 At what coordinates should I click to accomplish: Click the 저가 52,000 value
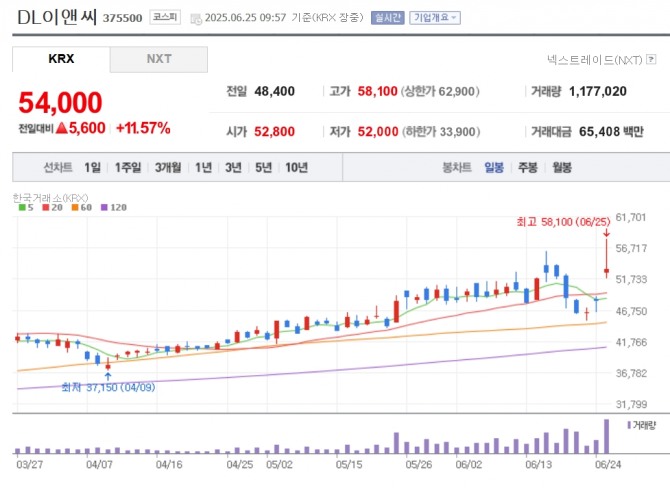pyautogui.click(x=378, y=132)
